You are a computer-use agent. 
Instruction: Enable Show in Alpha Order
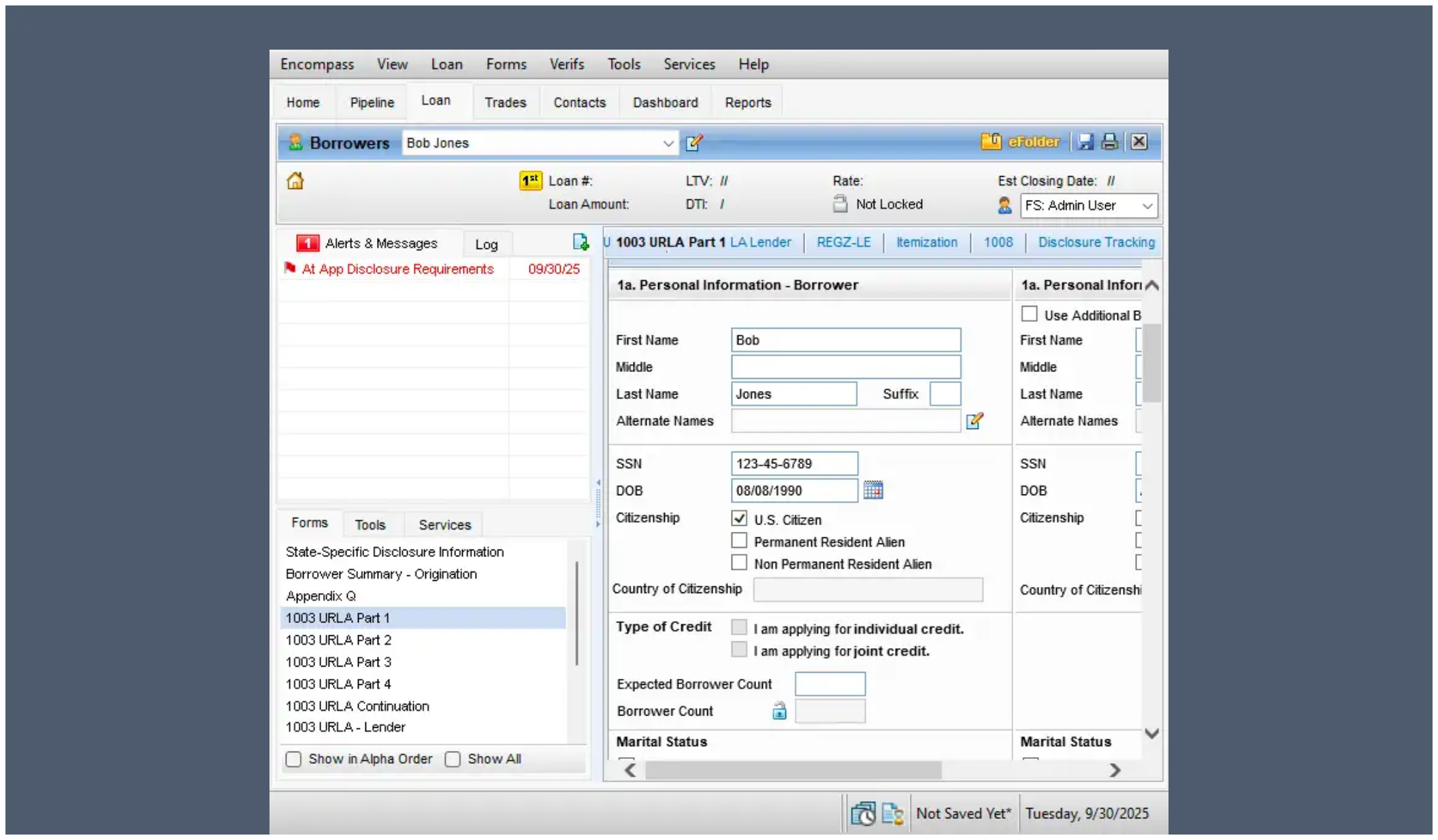[293, 759]
